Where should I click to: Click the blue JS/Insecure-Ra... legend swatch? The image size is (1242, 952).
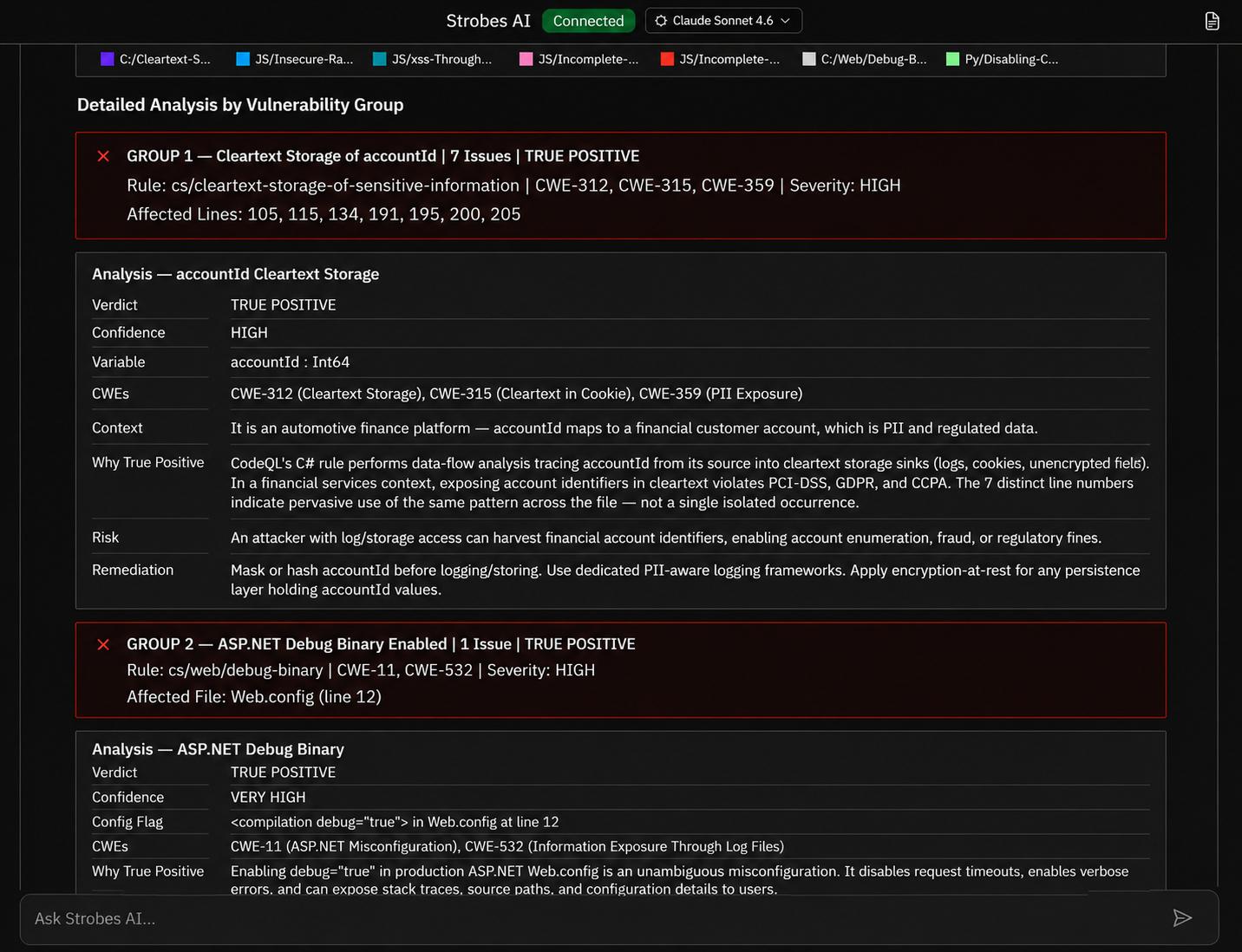243,59
